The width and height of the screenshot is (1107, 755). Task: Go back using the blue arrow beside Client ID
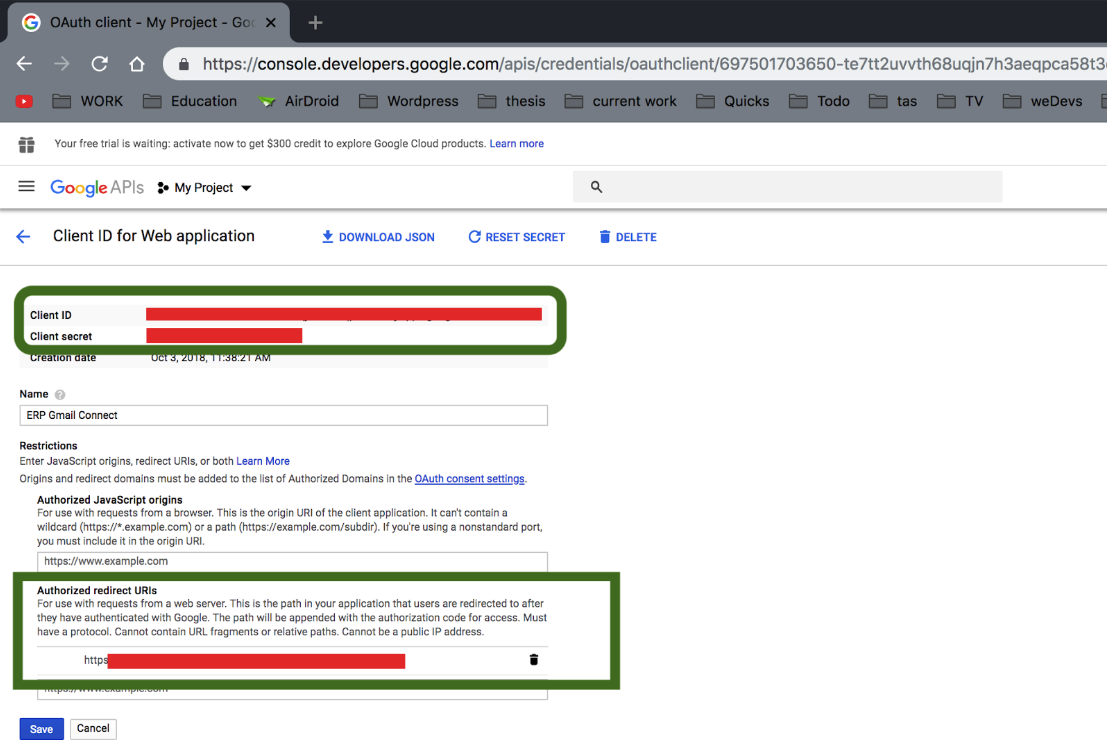pyautogui.click(x=23, y=237)
